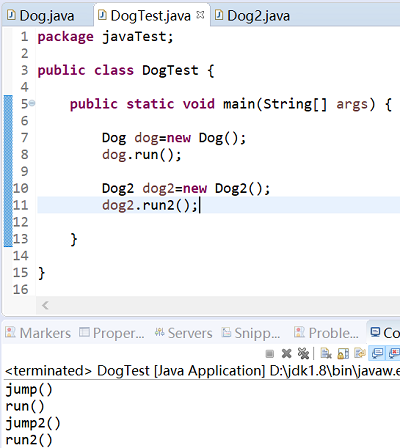Click 'args' parameter on line 5
The width and height of the screenshot is (400, 448).
(x=352, y=104)
